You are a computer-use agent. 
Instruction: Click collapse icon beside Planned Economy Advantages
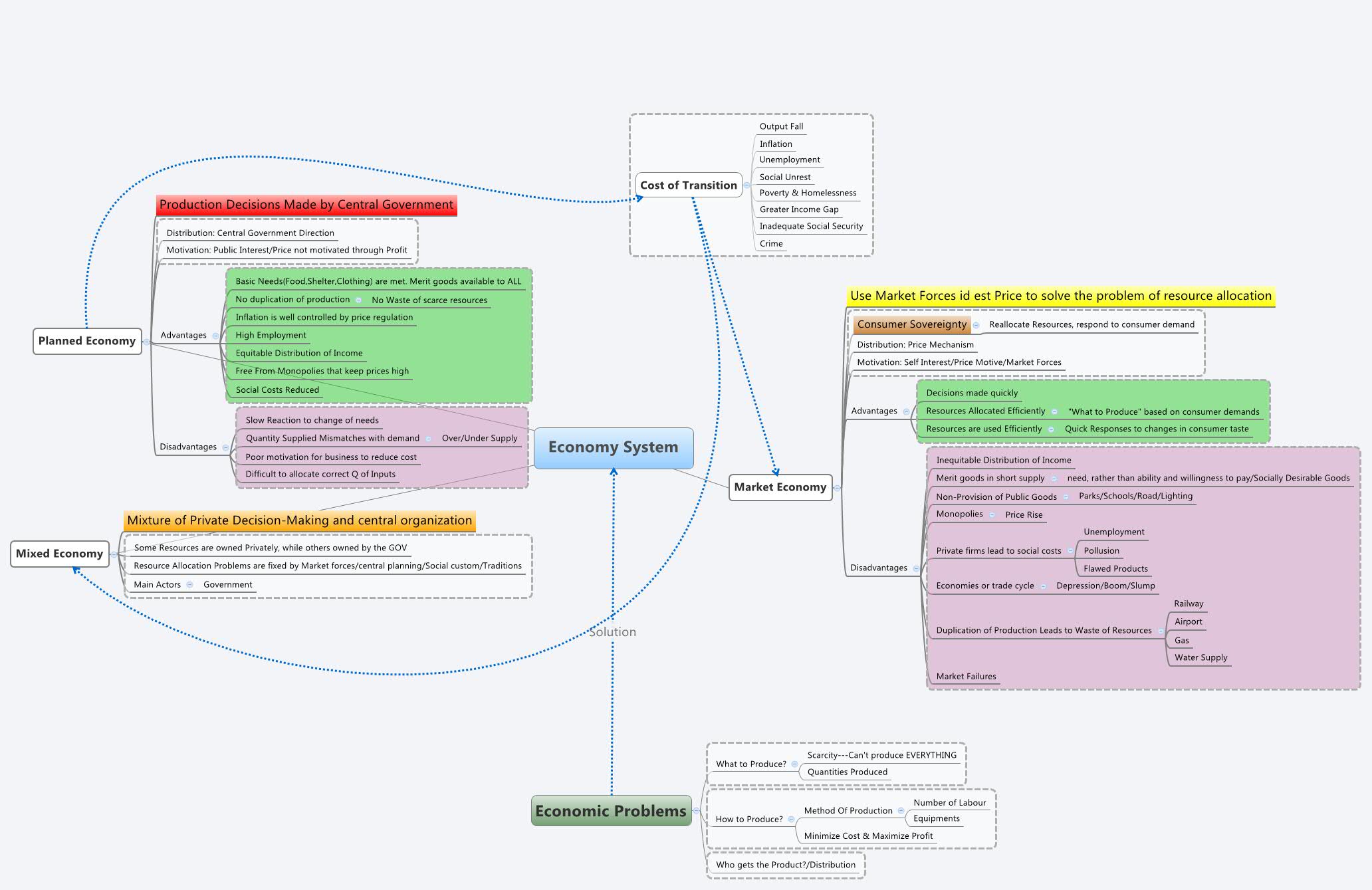point(214,336)
